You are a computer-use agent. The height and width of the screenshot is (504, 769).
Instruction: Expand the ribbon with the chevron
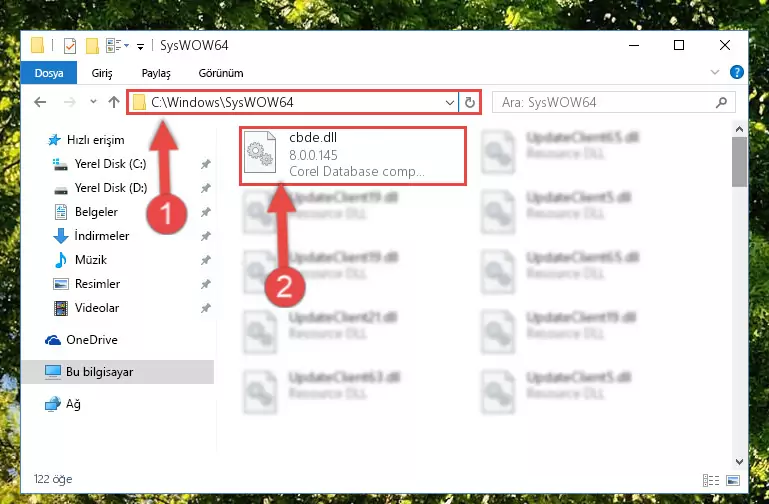pos(715,73)
